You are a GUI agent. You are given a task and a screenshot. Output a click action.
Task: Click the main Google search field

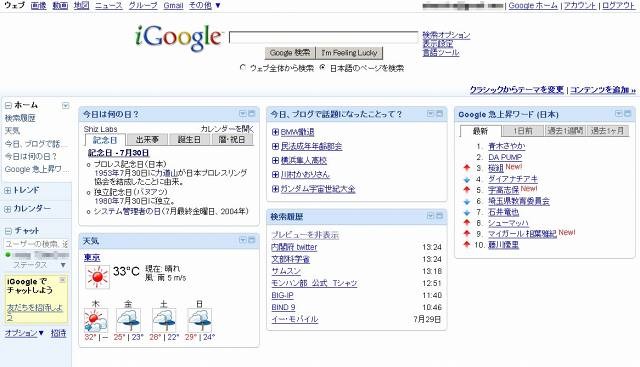point(323,37)
